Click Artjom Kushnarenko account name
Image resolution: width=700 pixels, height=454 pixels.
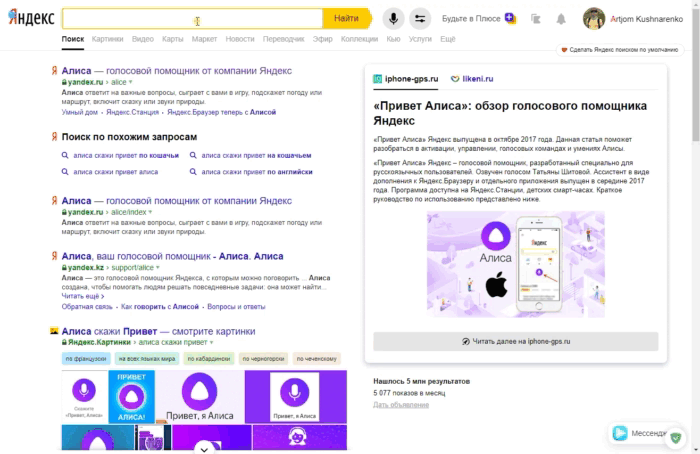click(646, 19)
